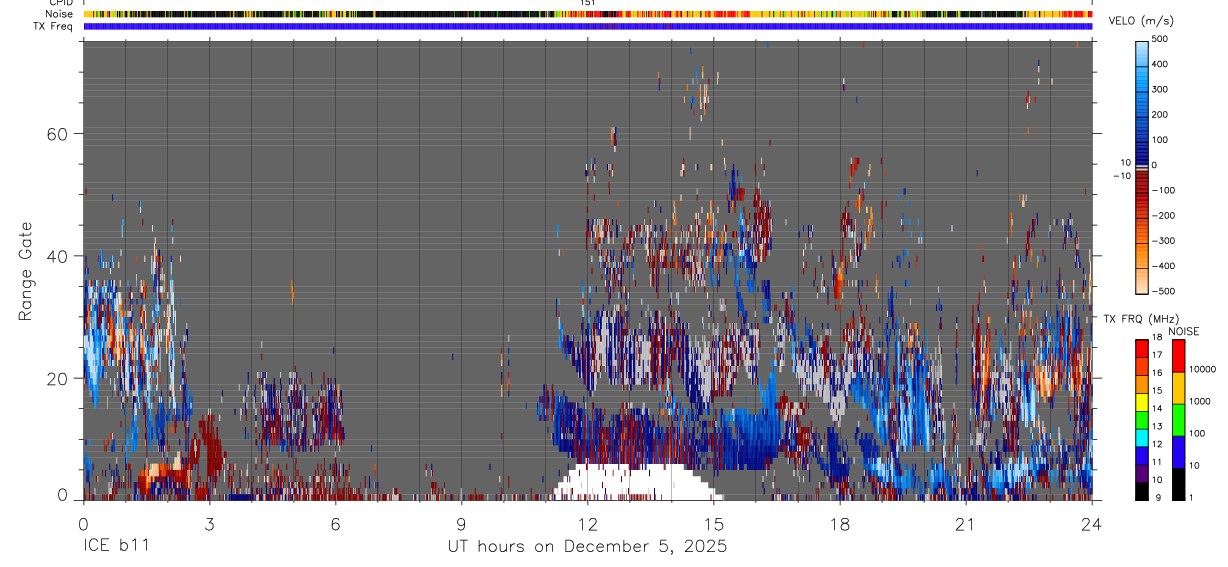The image size is (1228, 567).
Task: Click x-axis tick label 15
Action: point(713,524)
